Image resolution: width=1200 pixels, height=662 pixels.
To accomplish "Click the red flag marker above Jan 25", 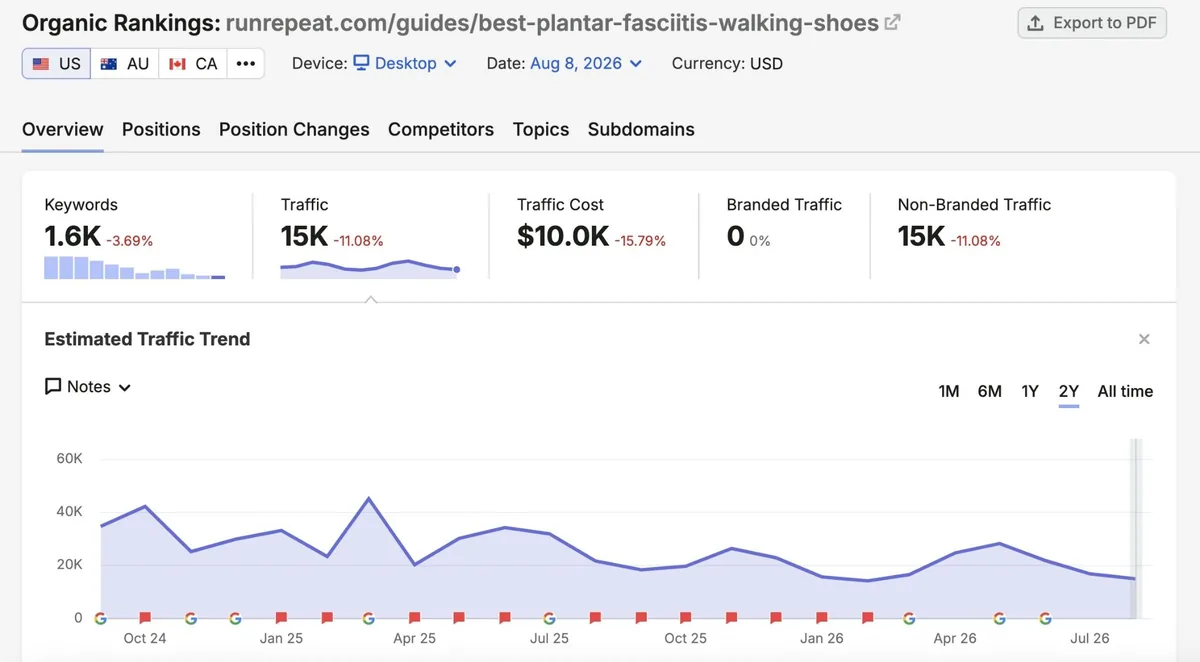I will 281,618.
